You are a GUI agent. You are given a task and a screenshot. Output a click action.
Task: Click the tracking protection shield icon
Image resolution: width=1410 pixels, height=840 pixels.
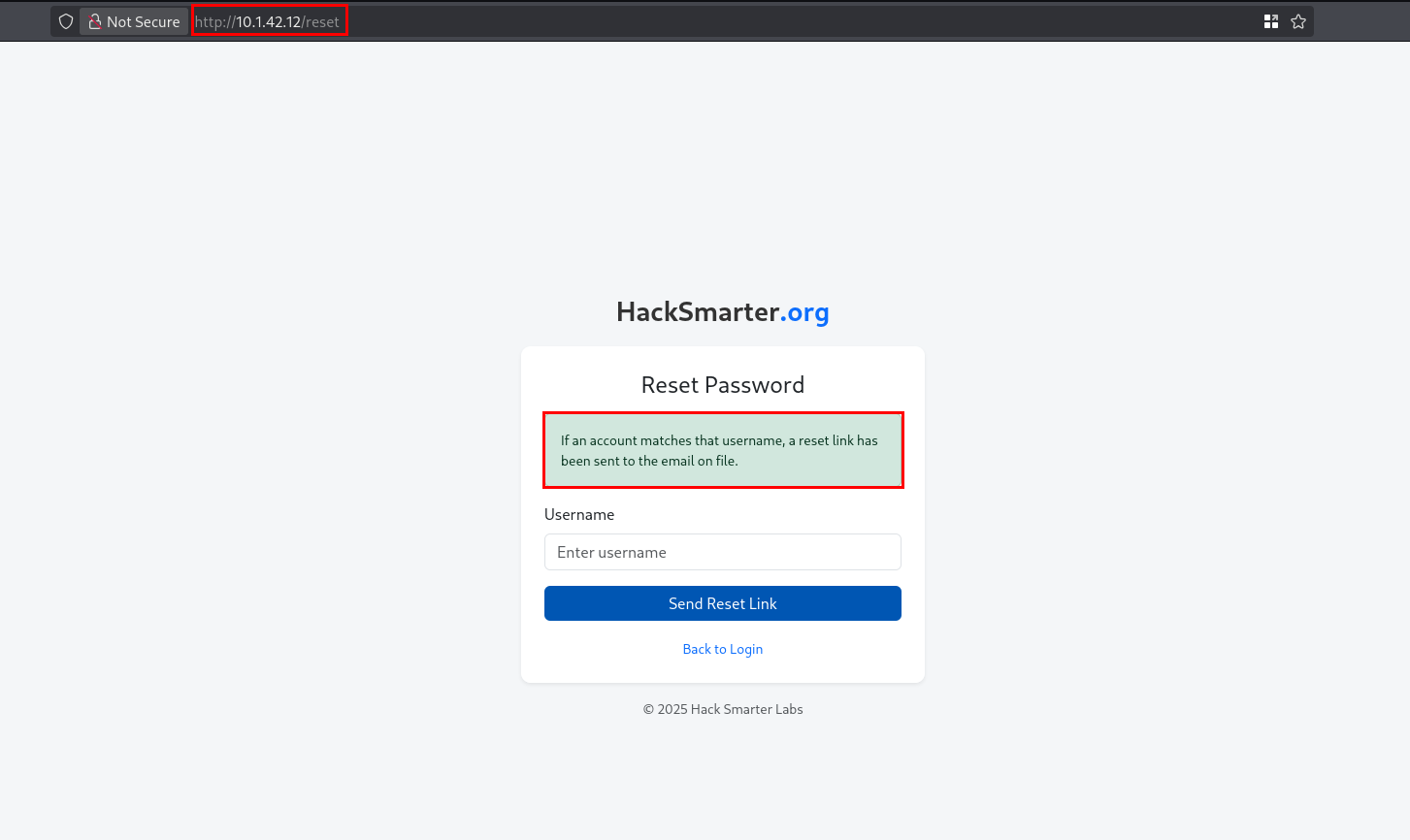(x=66, y=21)
